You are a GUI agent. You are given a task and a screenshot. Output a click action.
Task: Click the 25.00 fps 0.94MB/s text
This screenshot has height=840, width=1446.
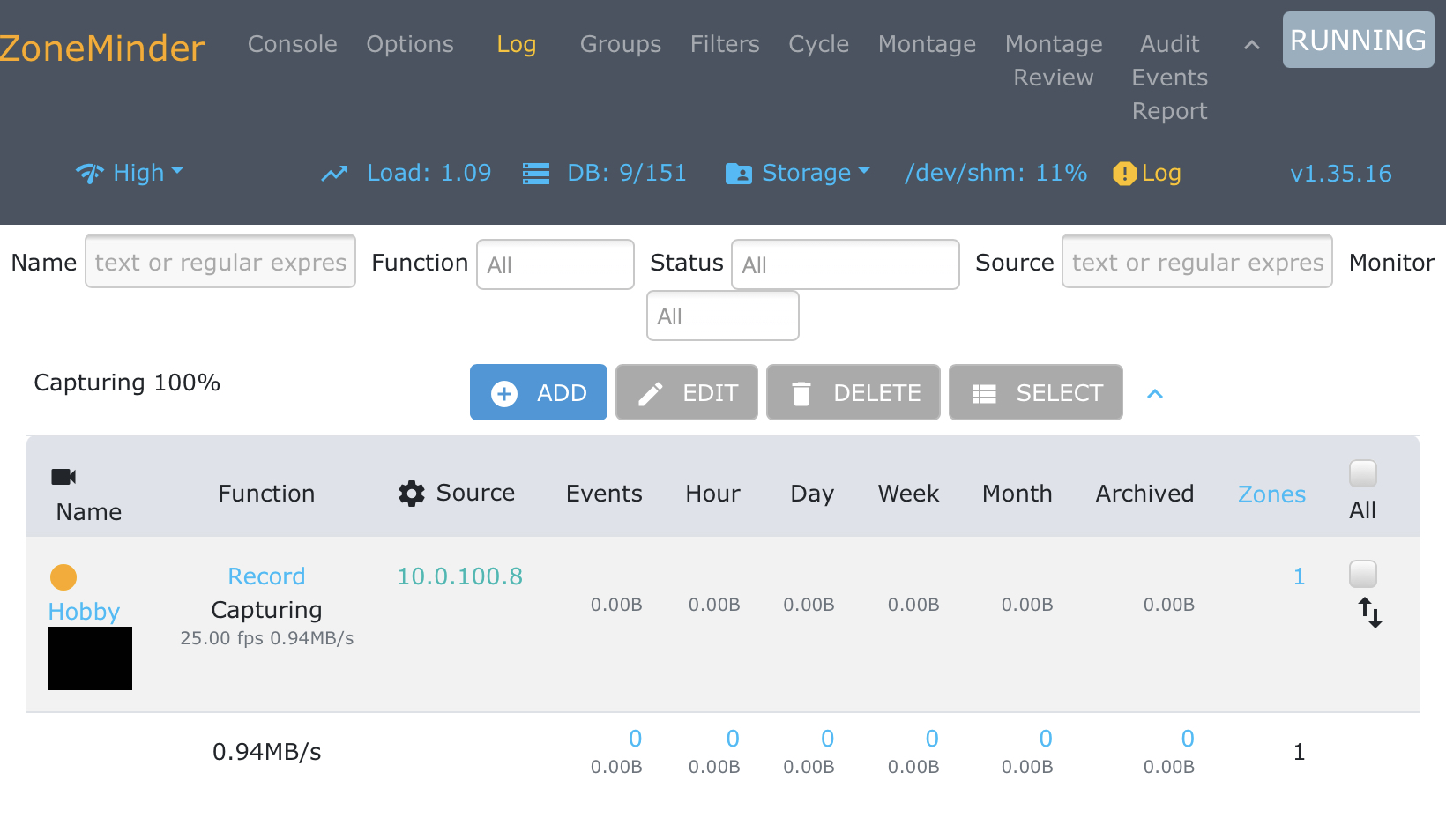tap(267, 638)
